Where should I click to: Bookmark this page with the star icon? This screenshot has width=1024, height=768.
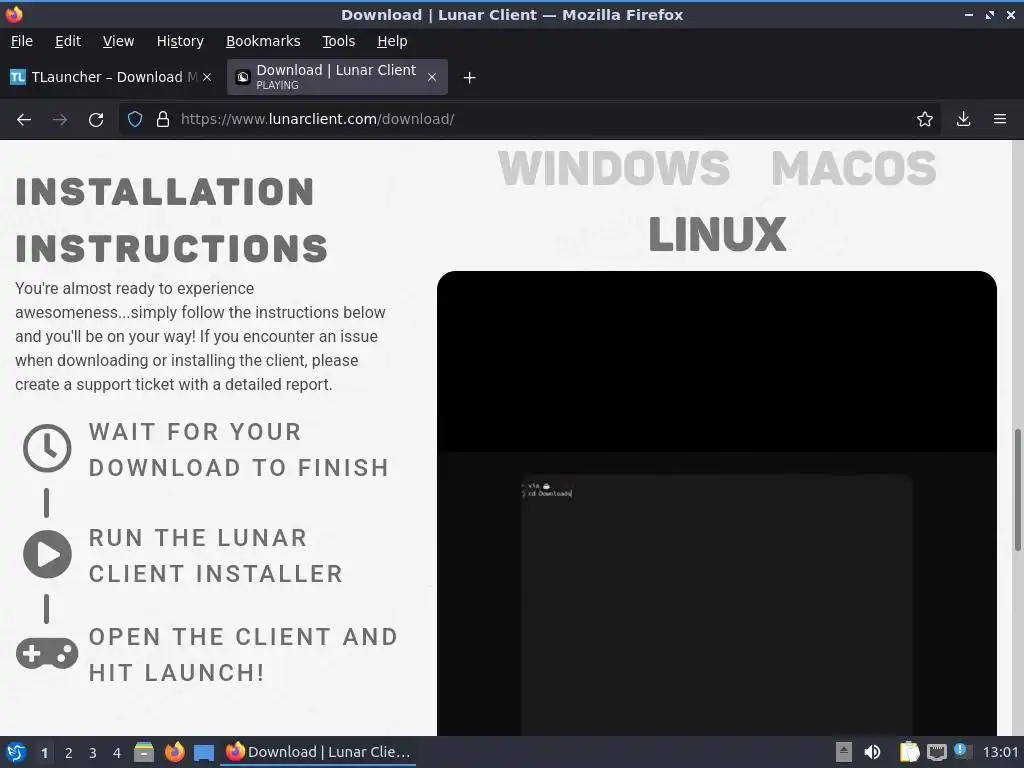(925, 120)
